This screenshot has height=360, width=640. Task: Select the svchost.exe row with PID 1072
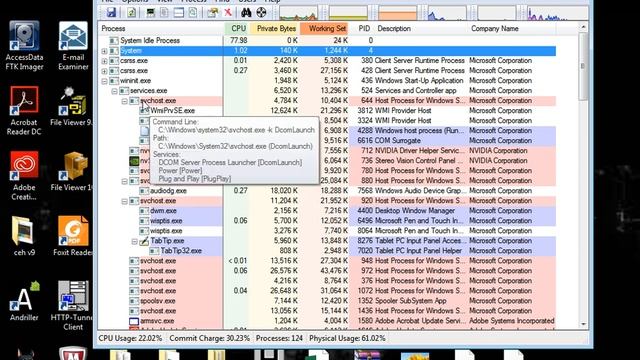(327, 291)
